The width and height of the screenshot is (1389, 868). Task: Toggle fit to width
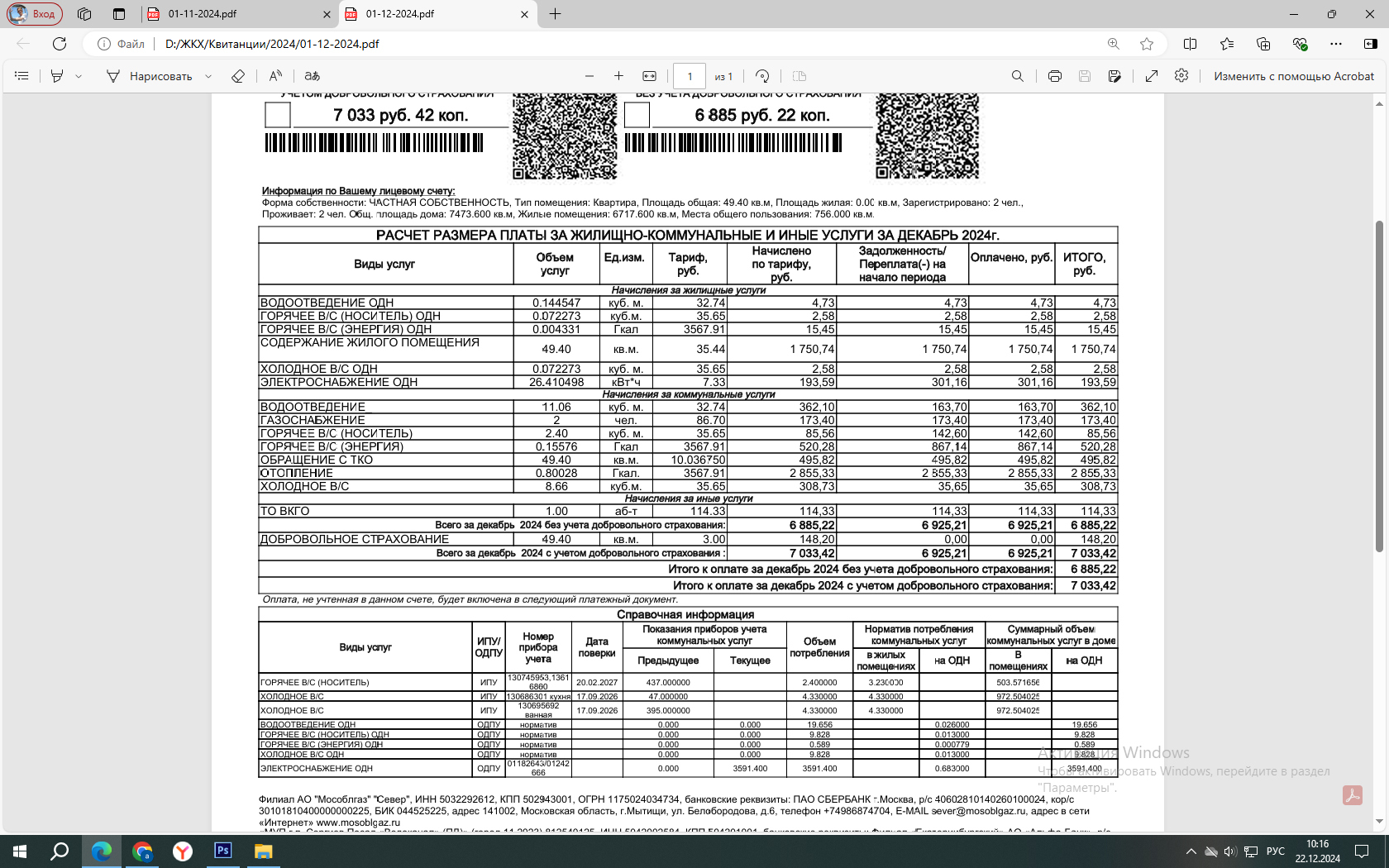[650, 76]
